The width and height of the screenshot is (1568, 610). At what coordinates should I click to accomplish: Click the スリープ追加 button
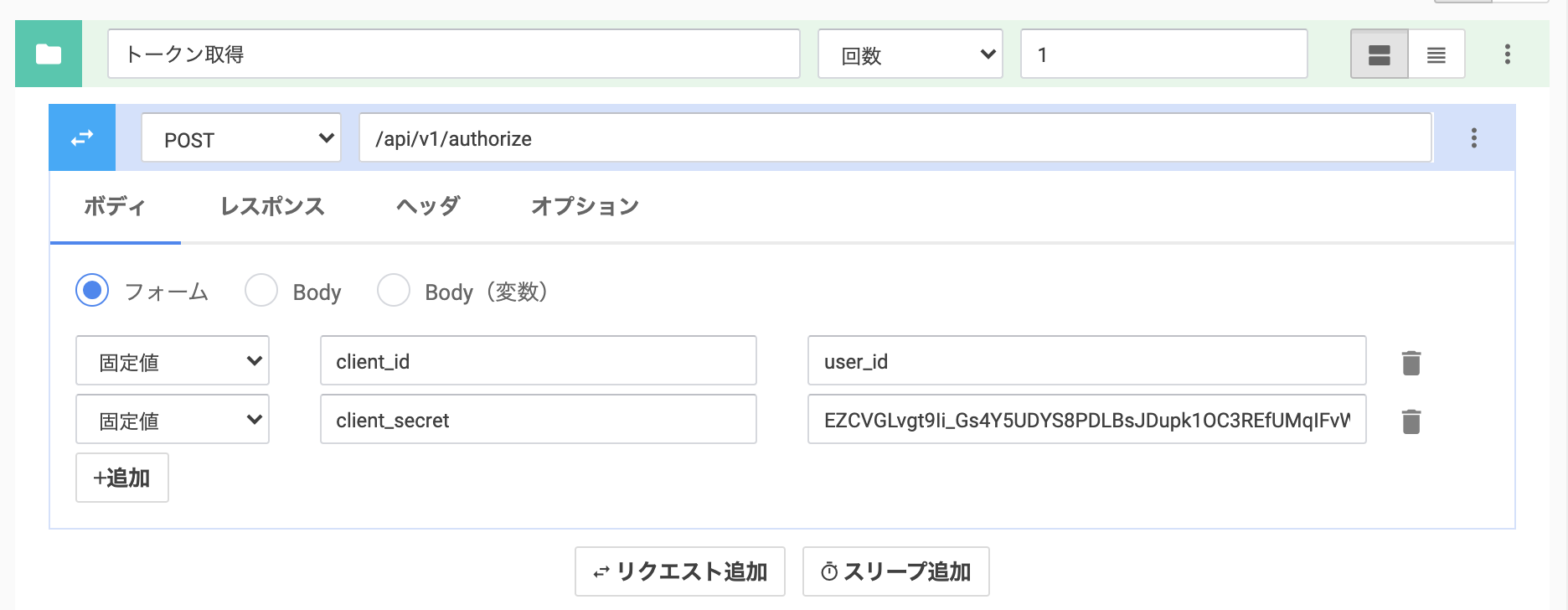pyautogui.click(x=896, y=571)
